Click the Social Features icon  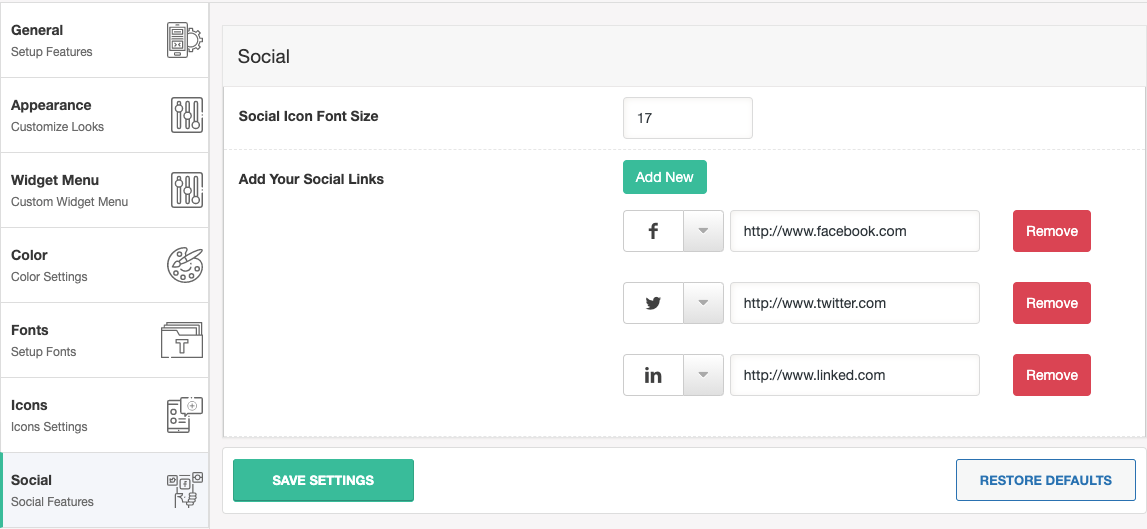pyautogui.click(x=184, y=490)
